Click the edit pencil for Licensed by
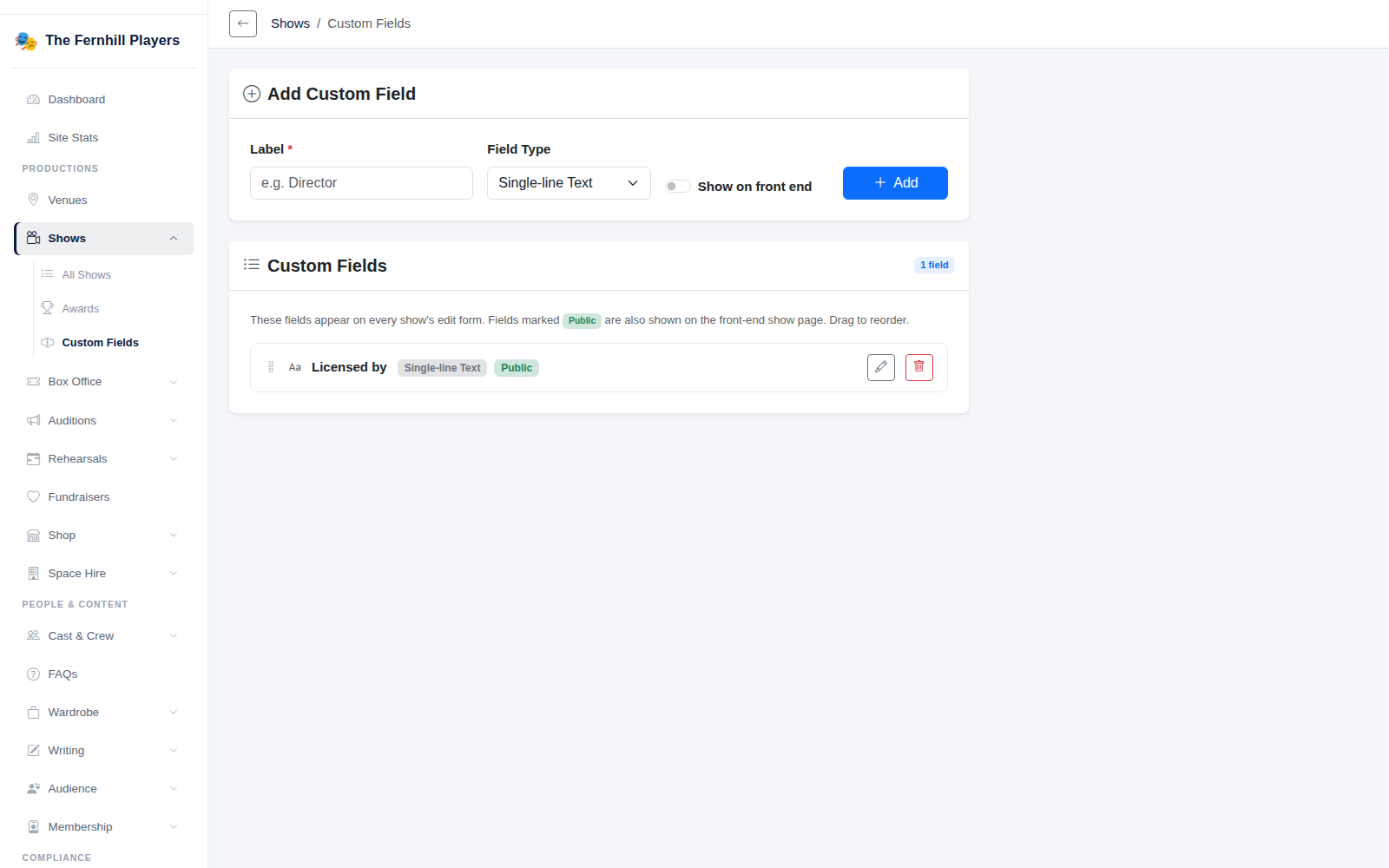 coord(881,367)
